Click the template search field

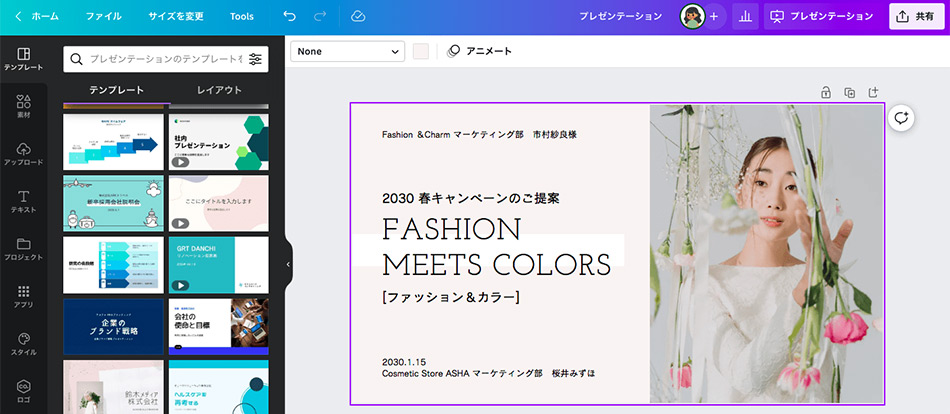click(x=160, y=59)
